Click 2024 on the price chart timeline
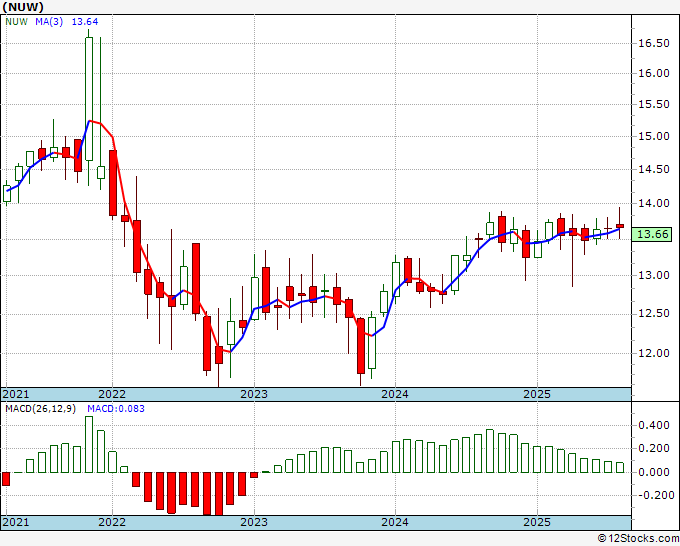680x546 pixels. (x=395, y=394)
